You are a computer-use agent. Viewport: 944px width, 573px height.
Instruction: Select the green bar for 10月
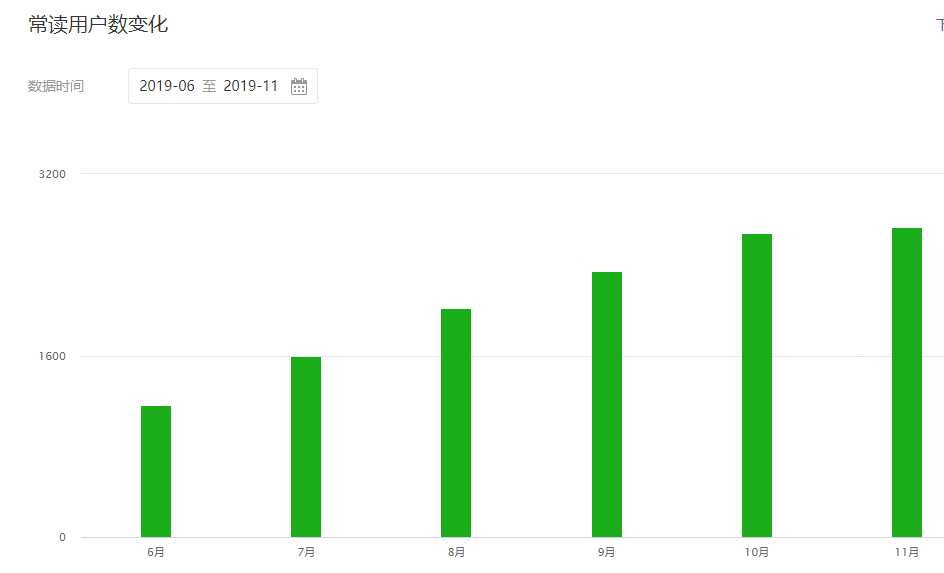(757, 385)
